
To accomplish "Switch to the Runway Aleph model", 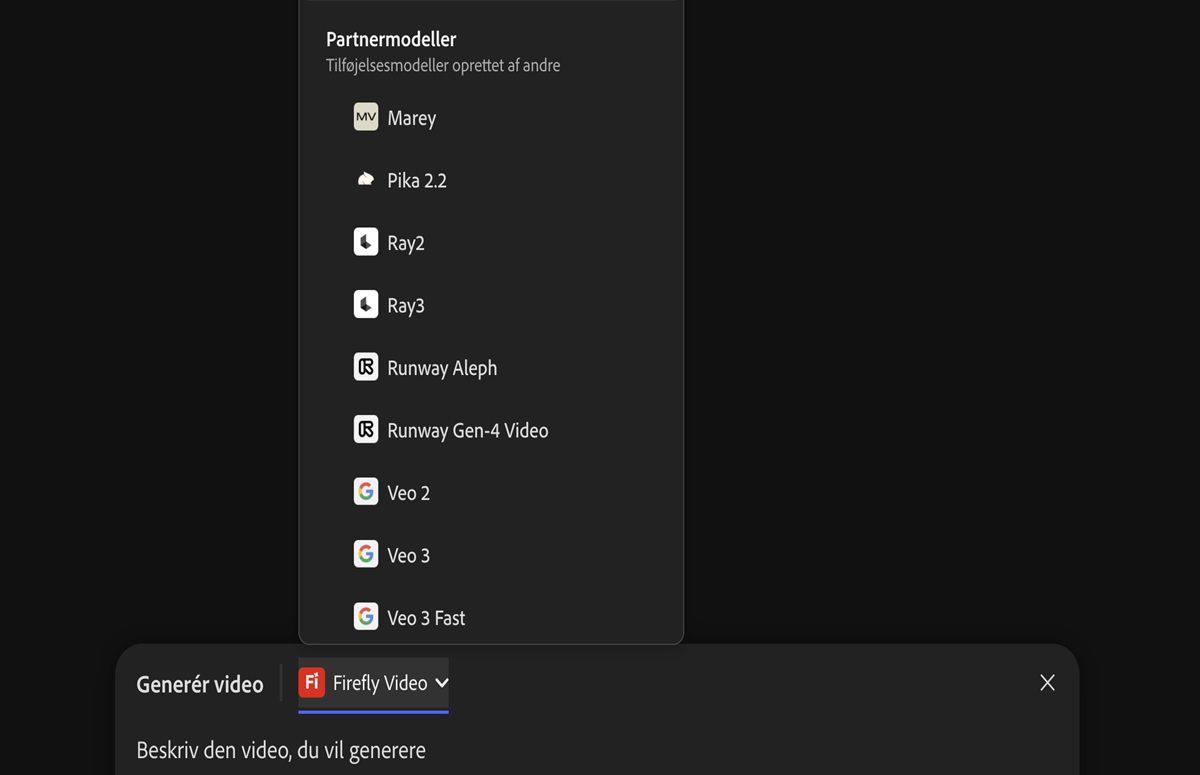I will [442, 368].
